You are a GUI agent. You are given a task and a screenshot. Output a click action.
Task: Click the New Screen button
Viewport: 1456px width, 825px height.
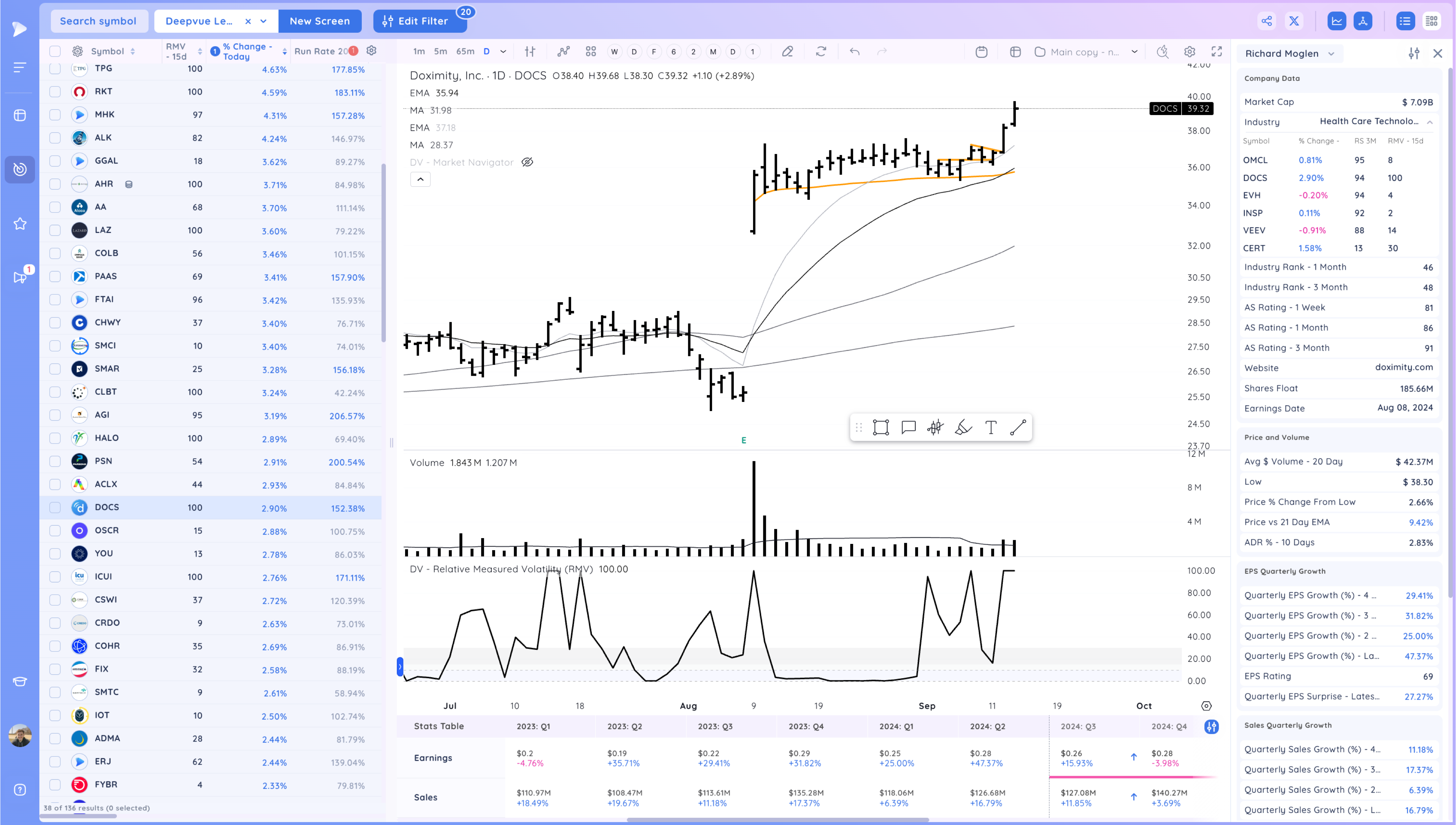click(x=319, y=21)
